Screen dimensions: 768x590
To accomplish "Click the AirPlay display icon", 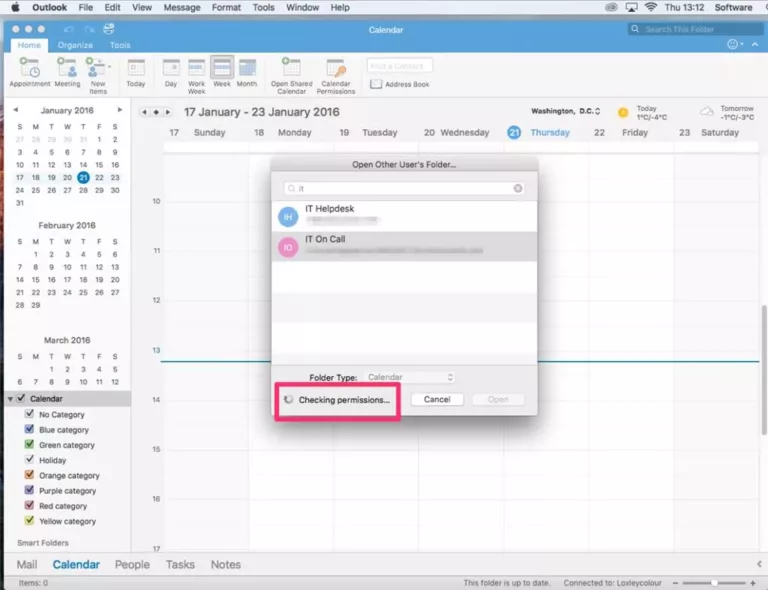I will [x=631, y=7].
